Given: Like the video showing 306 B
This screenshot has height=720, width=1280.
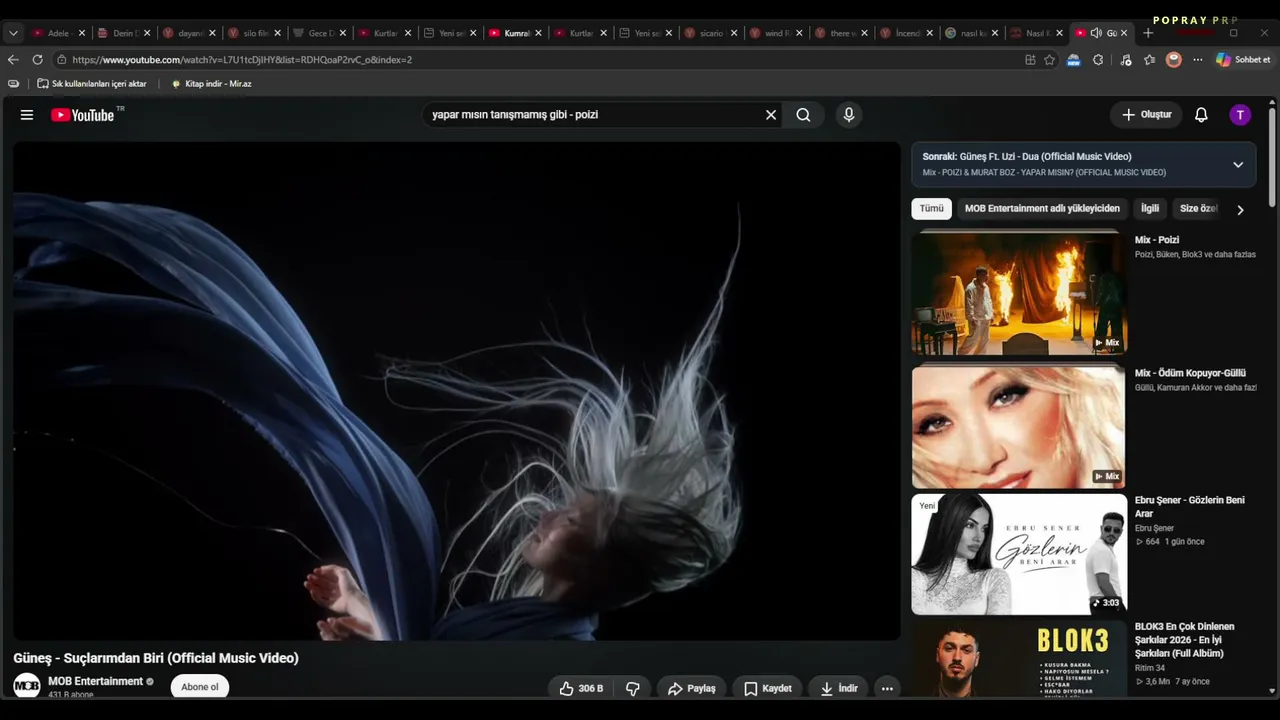Looking at the screenshot, I should click(x=581, y=688).
